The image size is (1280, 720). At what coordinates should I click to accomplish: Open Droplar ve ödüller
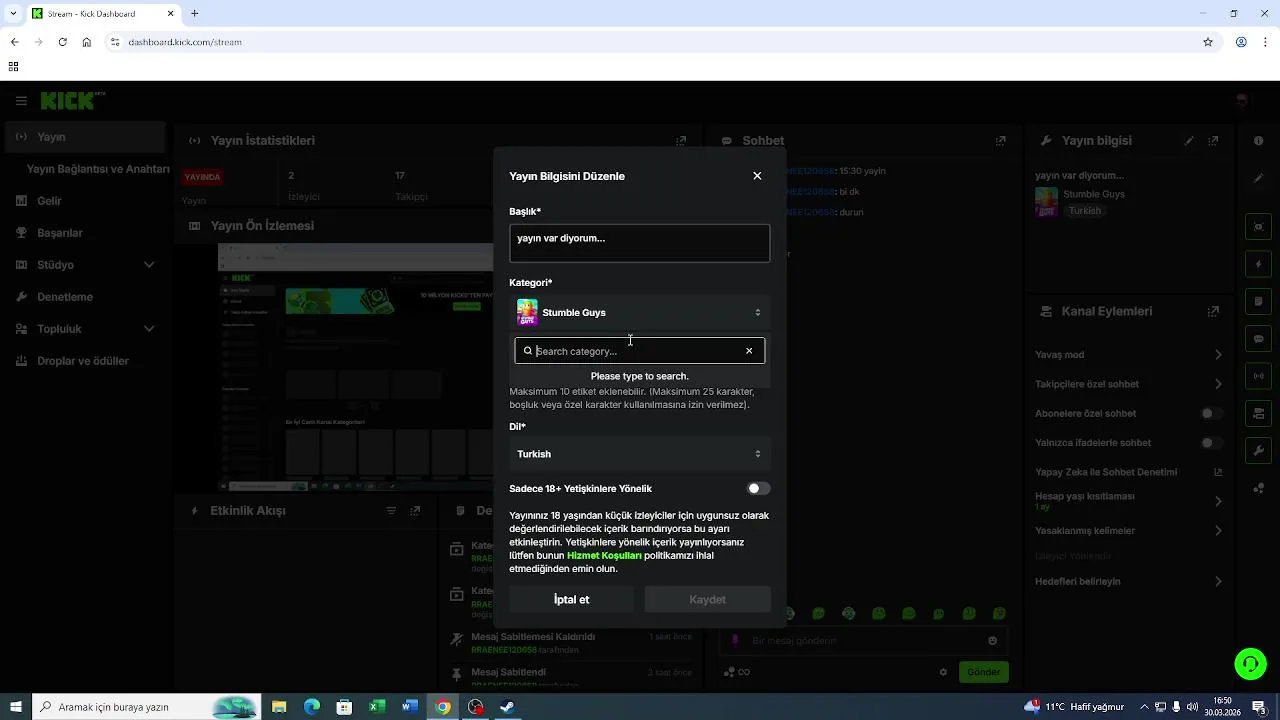pos(84,361)
